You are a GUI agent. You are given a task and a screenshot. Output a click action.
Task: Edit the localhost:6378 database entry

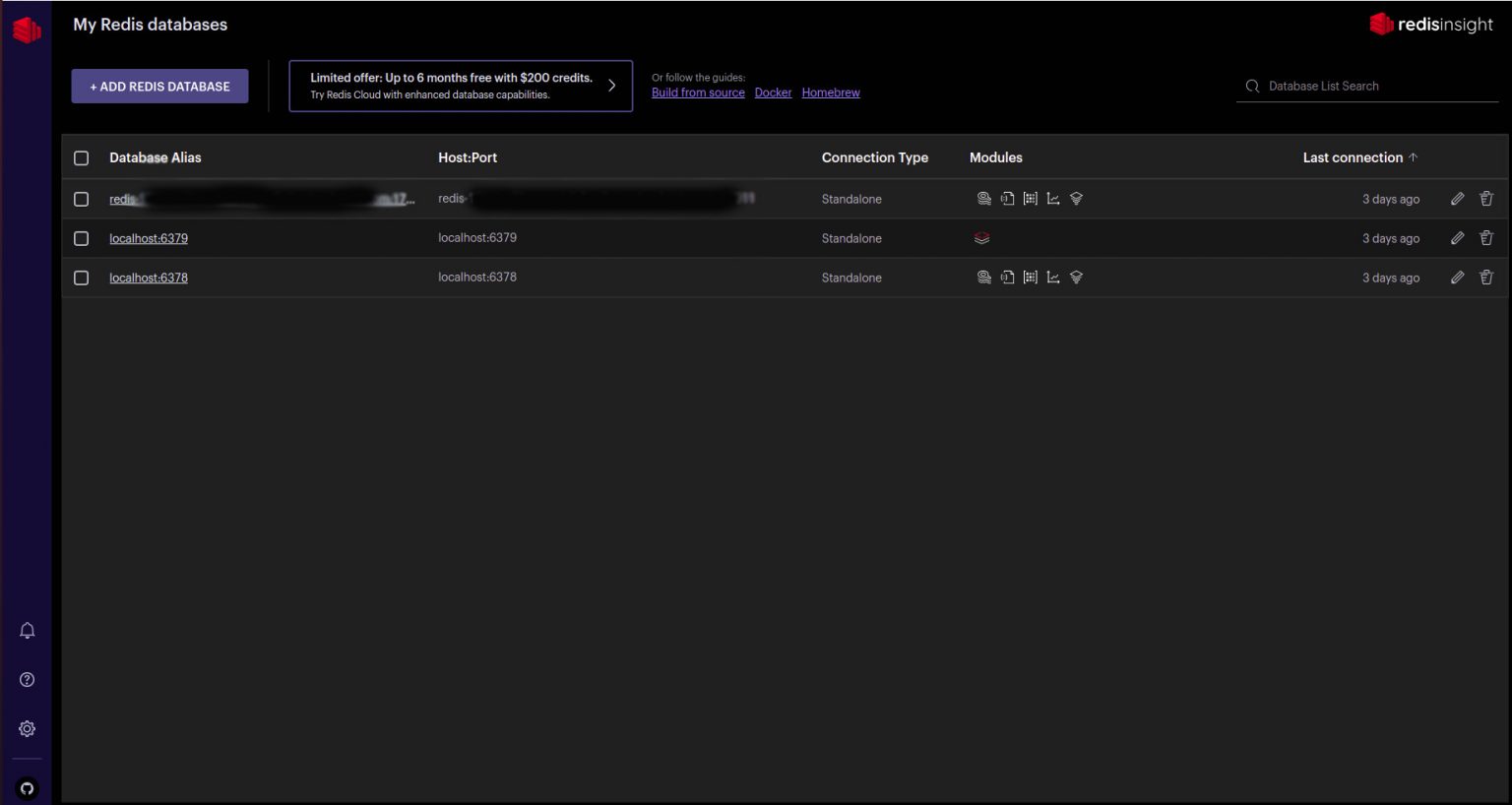point(1457,278)
